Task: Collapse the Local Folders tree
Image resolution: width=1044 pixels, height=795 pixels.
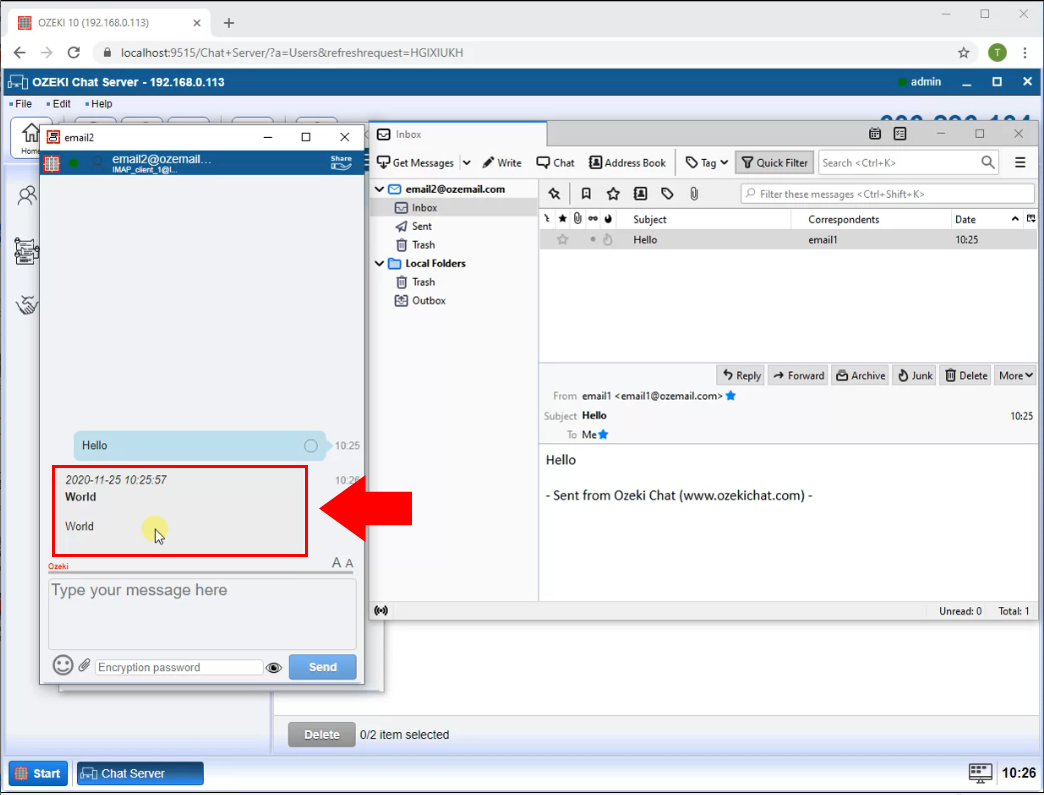Action: pos(380,264)
